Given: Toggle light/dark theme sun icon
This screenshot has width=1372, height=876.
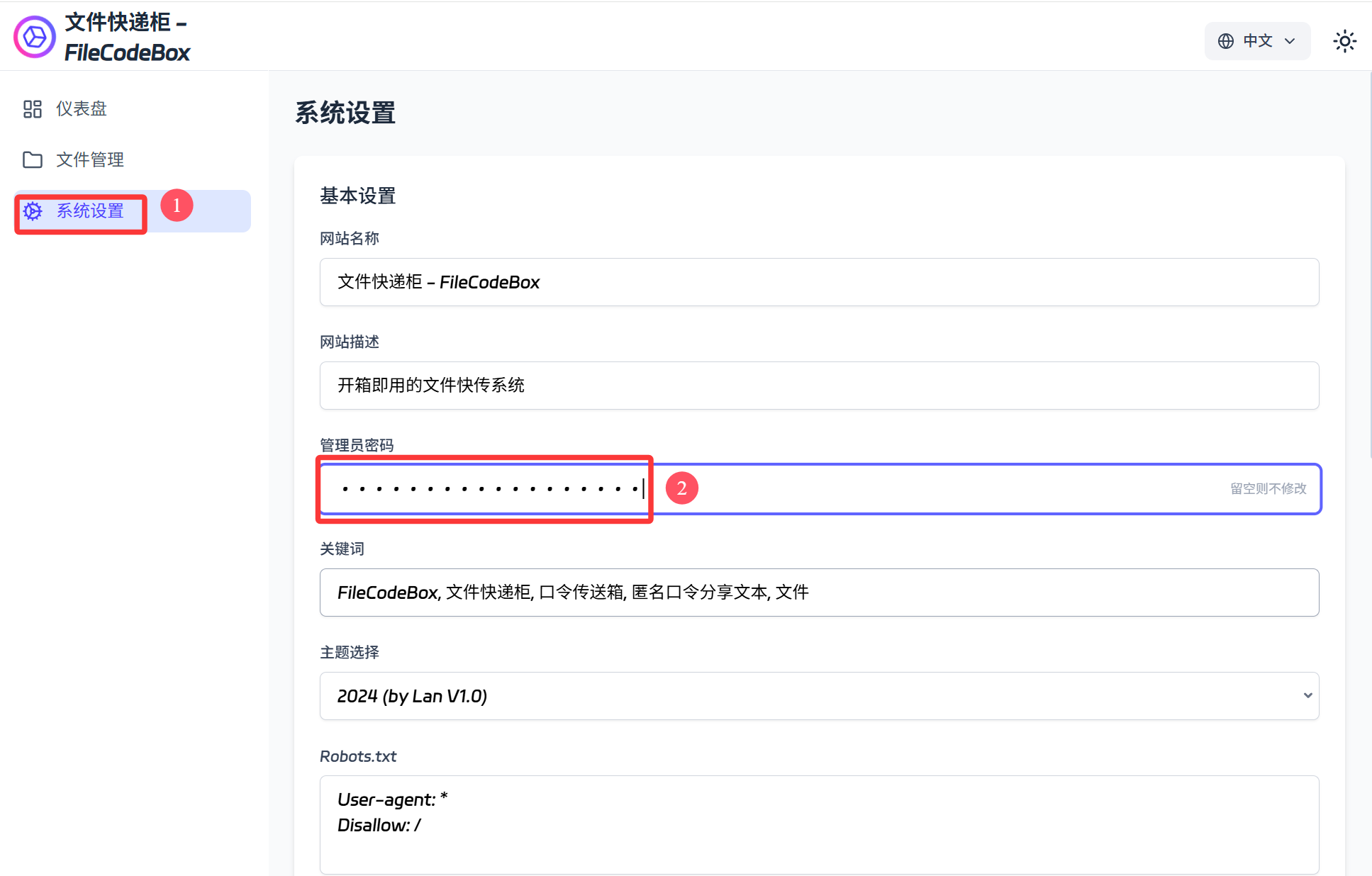Looking at the screenshot, I should 1344,41.
